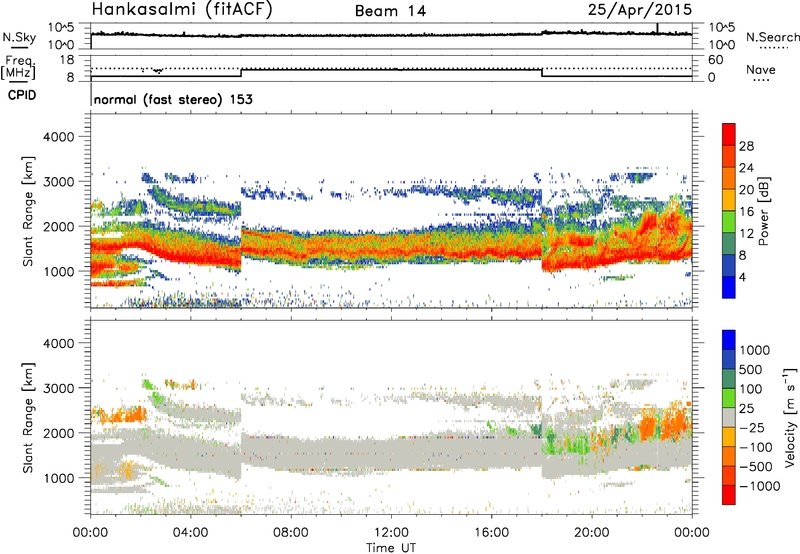This screenshot has width=800, height=554.
Task: Click '2000' on velocity panel range axis
Action: tap(58, 433)
